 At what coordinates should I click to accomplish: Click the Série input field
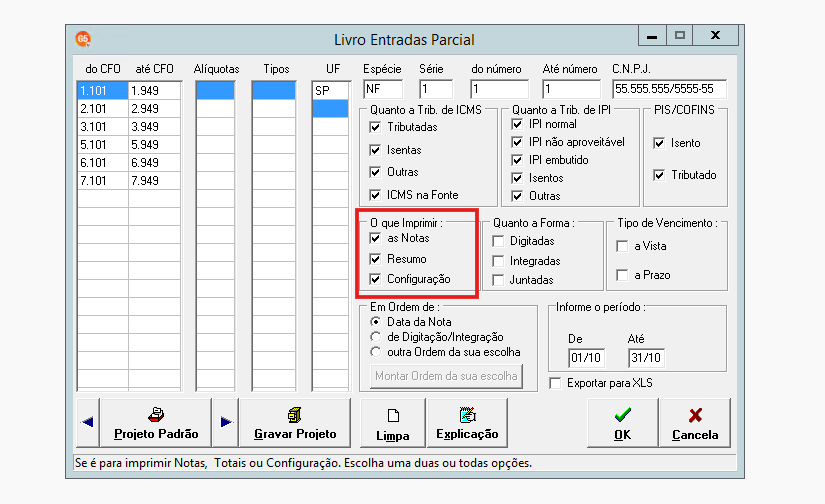pyautogui.click(x=436, y=89)
